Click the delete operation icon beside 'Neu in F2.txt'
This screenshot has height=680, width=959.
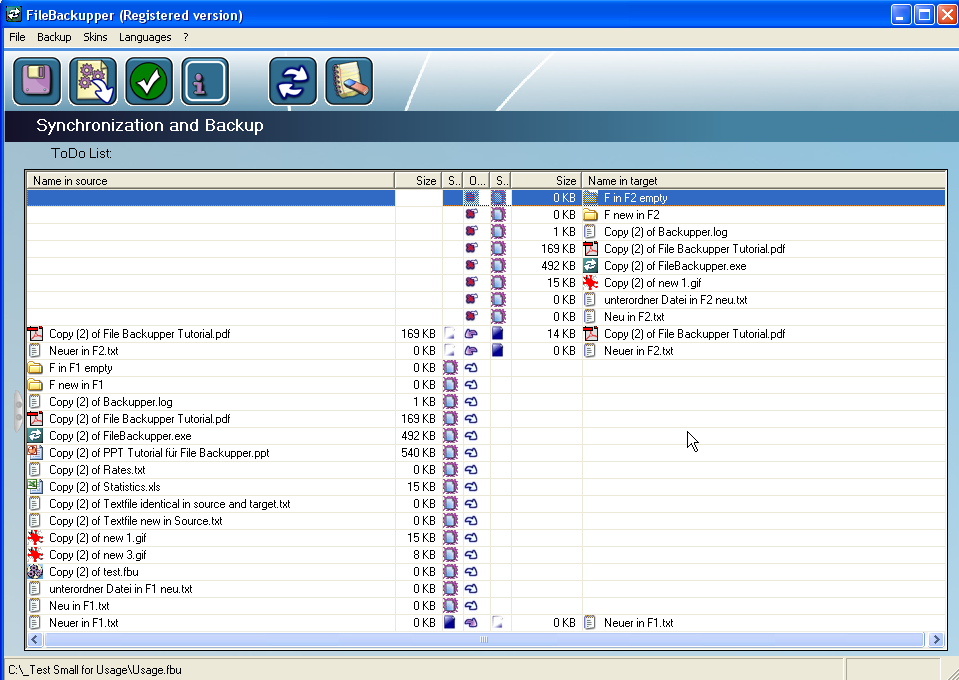(x=471, y=317)
